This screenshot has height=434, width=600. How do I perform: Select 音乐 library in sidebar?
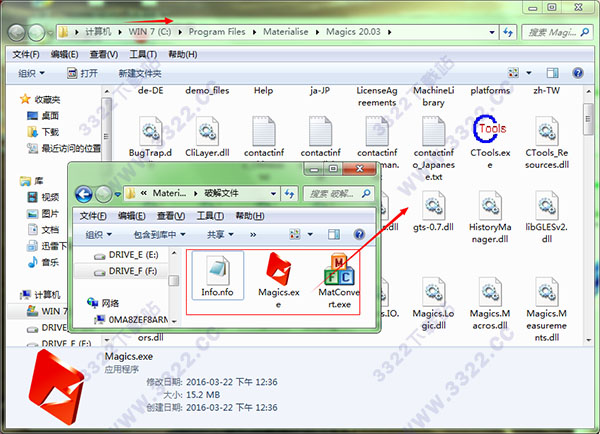click(43, 262)
